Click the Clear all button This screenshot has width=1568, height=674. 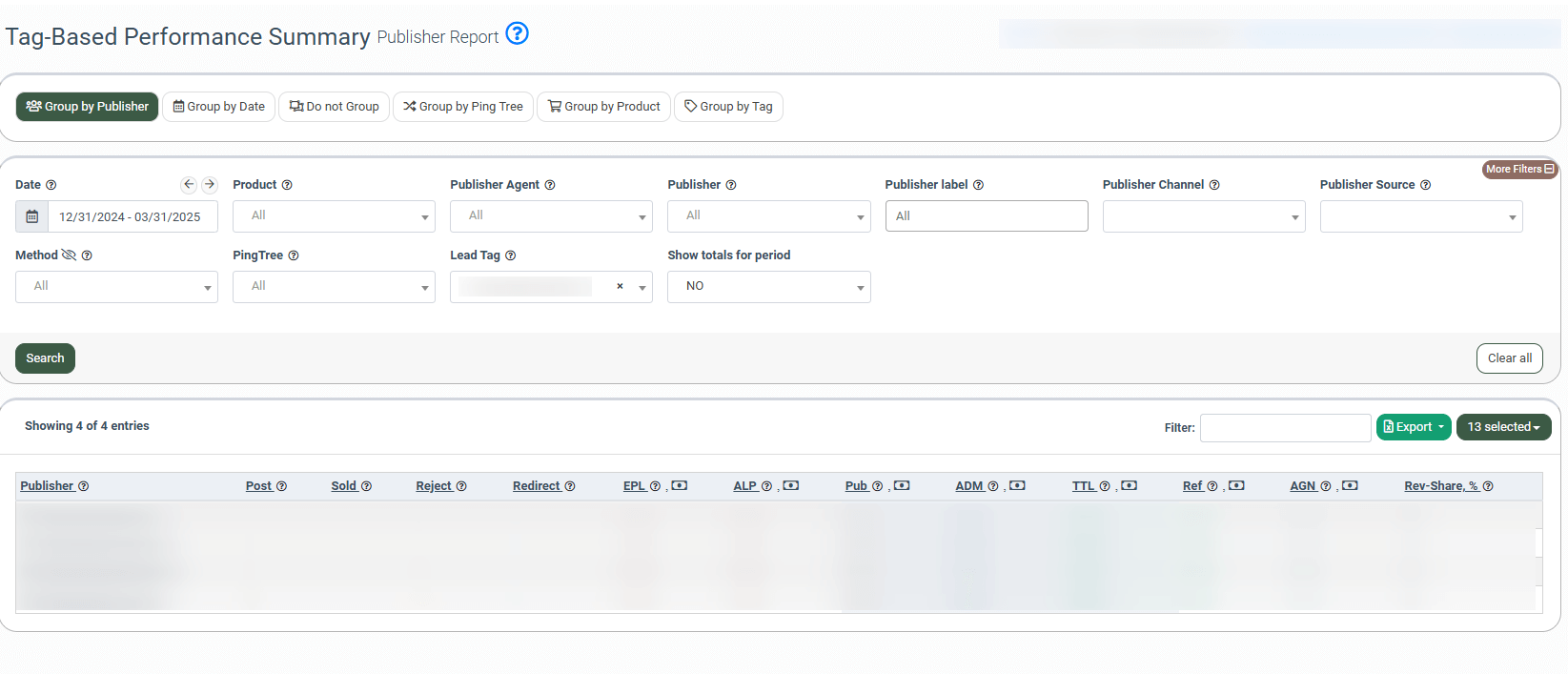point(1509,358)
